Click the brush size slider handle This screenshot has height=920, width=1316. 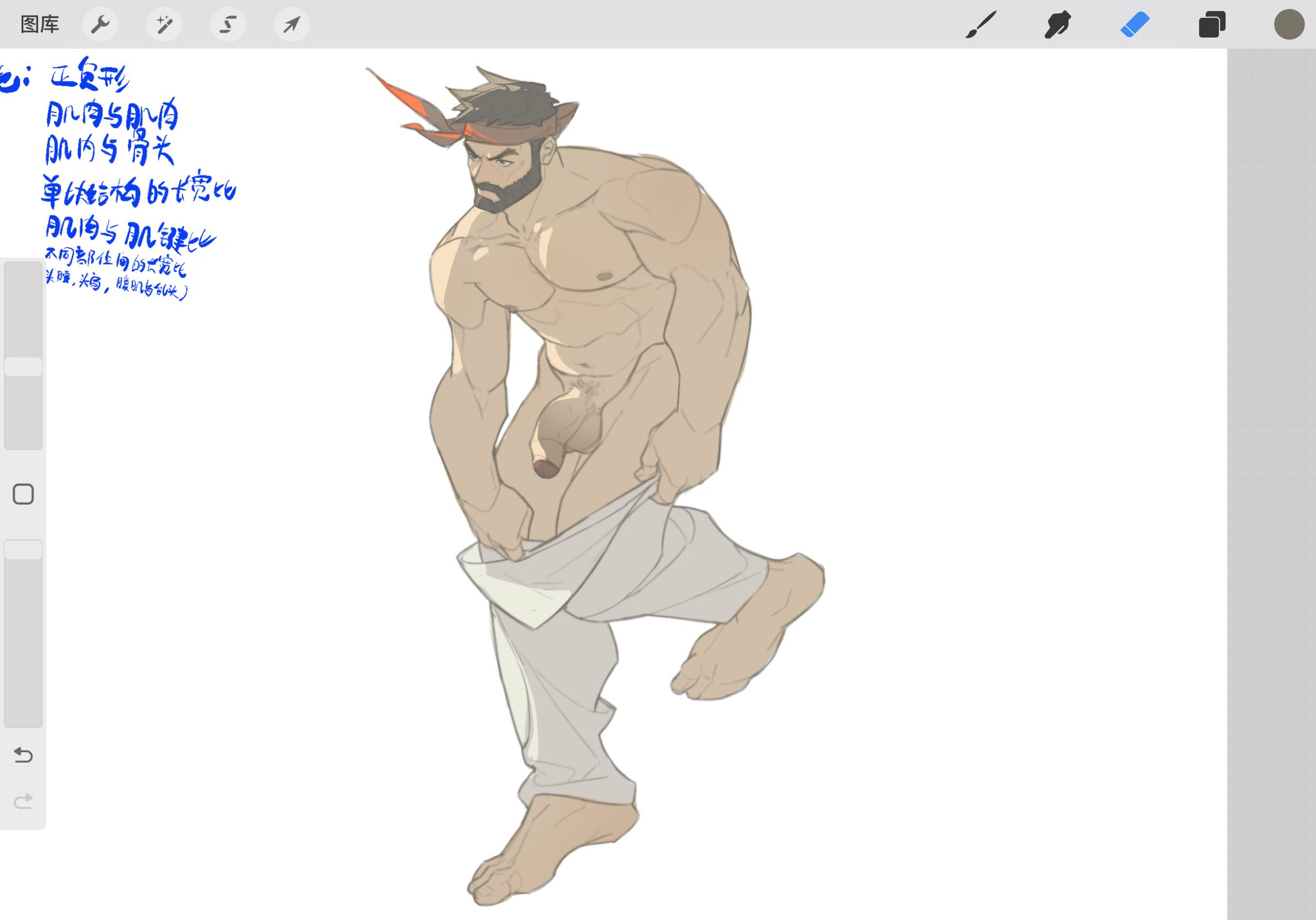(23, 366)
